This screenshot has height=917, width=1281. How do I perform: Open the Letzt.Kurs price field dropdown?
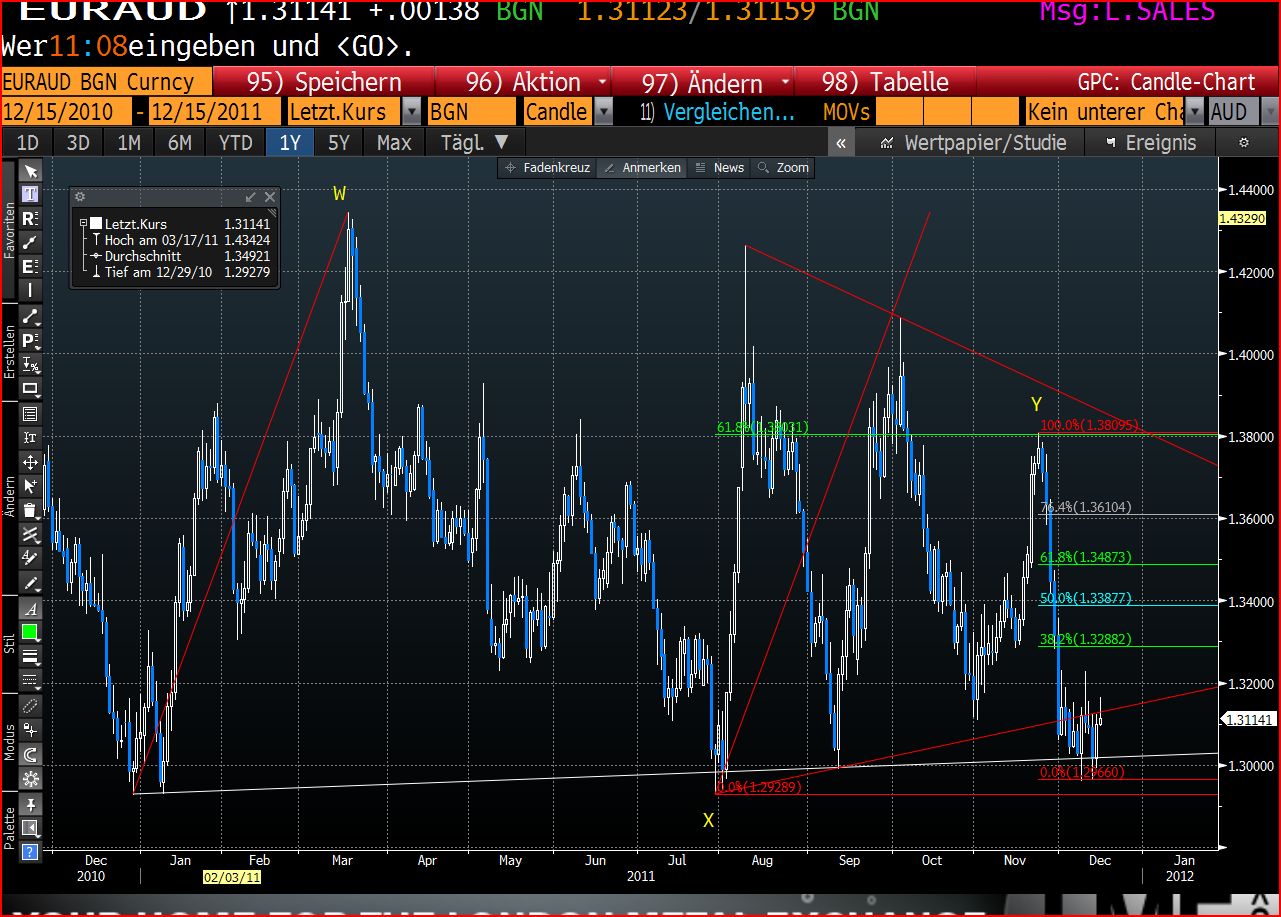412,111
